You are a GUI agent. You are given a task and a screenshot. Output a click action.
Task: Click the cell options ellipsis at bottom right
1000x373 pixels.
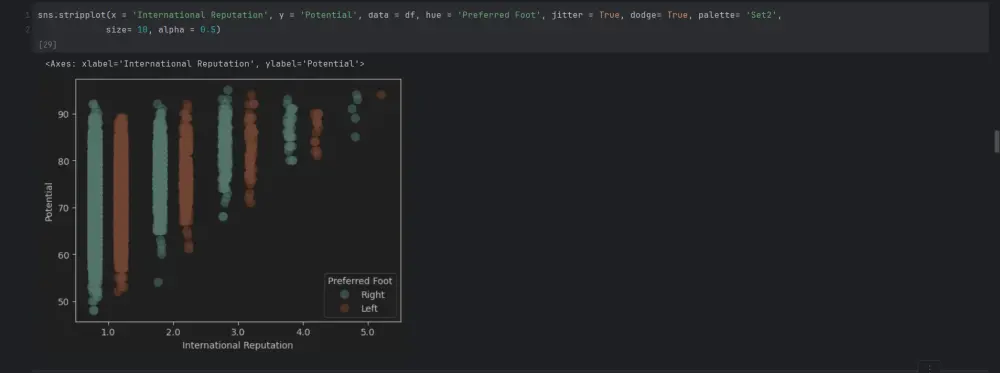[929, 367]
